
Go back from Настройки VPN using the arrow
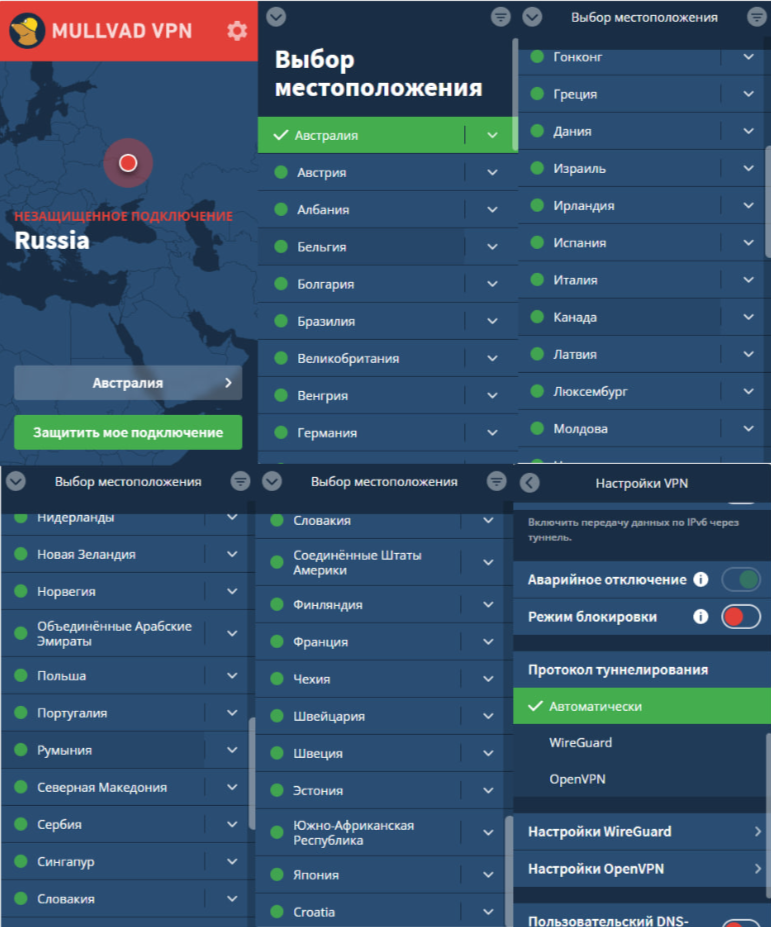pyautogui.click(x=530, y=483)
